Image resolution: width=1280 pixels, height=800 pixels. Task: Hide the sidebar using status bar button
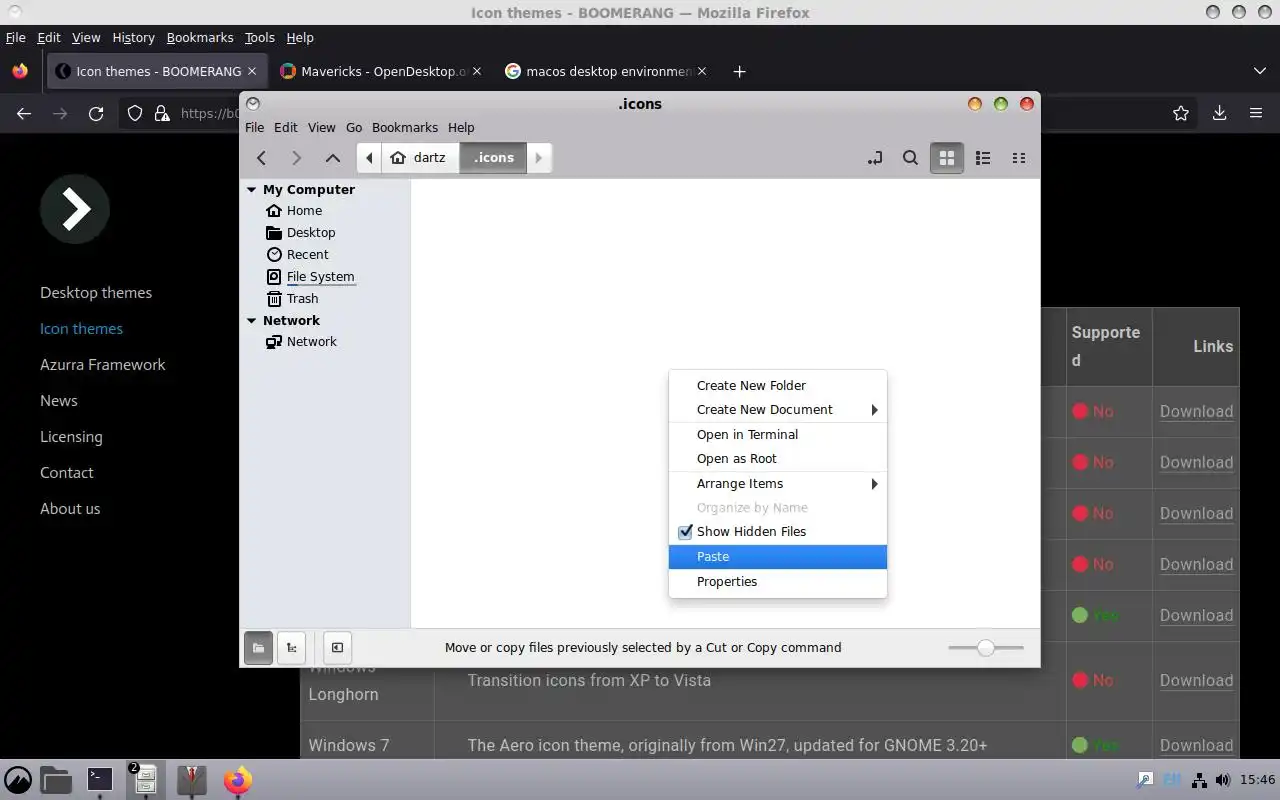(337, 648)
